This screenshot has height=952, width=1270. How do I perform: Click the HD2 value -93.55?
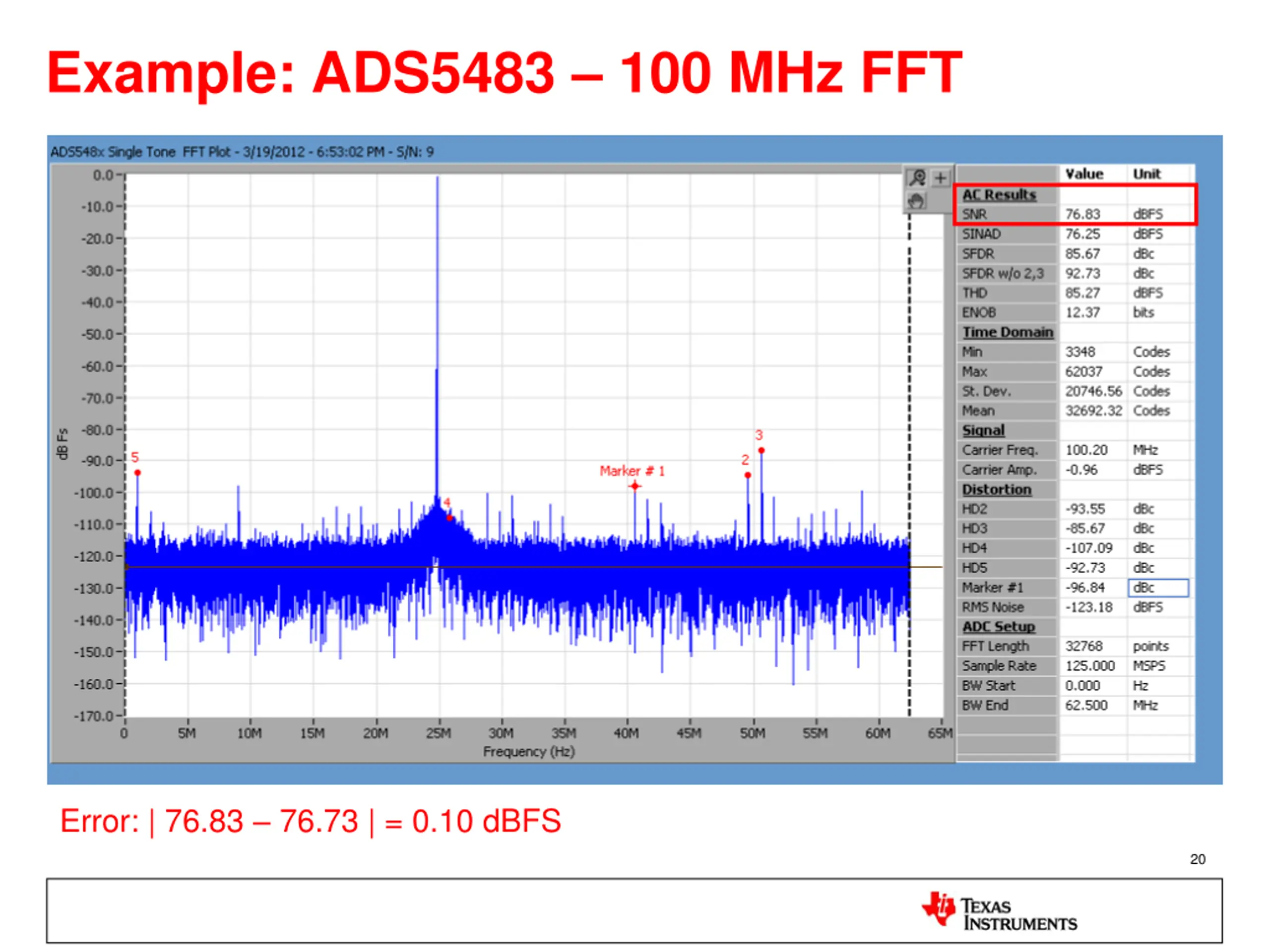[x=1085, y=509]
